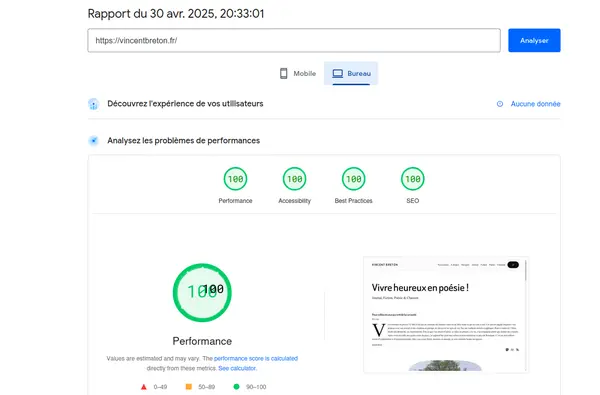
Task: Click the red triangle 0–49 legend icon
Action: point(143,387)
